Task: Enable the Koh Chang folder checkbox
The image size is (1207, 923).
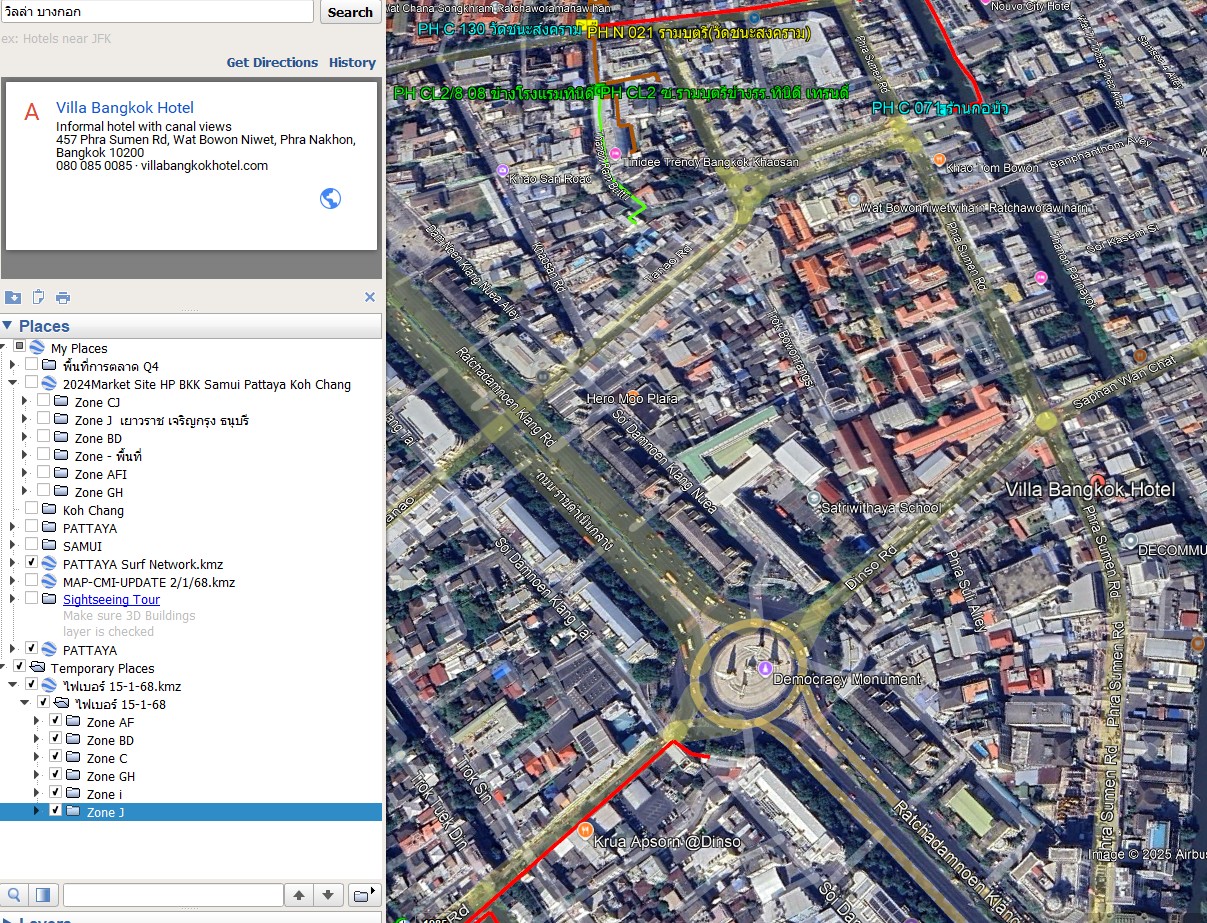Action: (32, 509)
